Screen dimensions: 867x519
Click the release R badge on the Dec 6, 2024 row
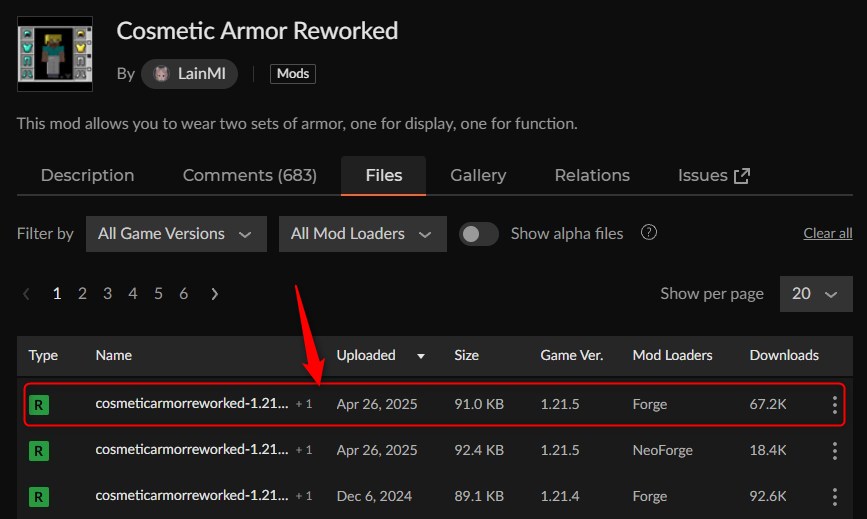pos(39,496)
